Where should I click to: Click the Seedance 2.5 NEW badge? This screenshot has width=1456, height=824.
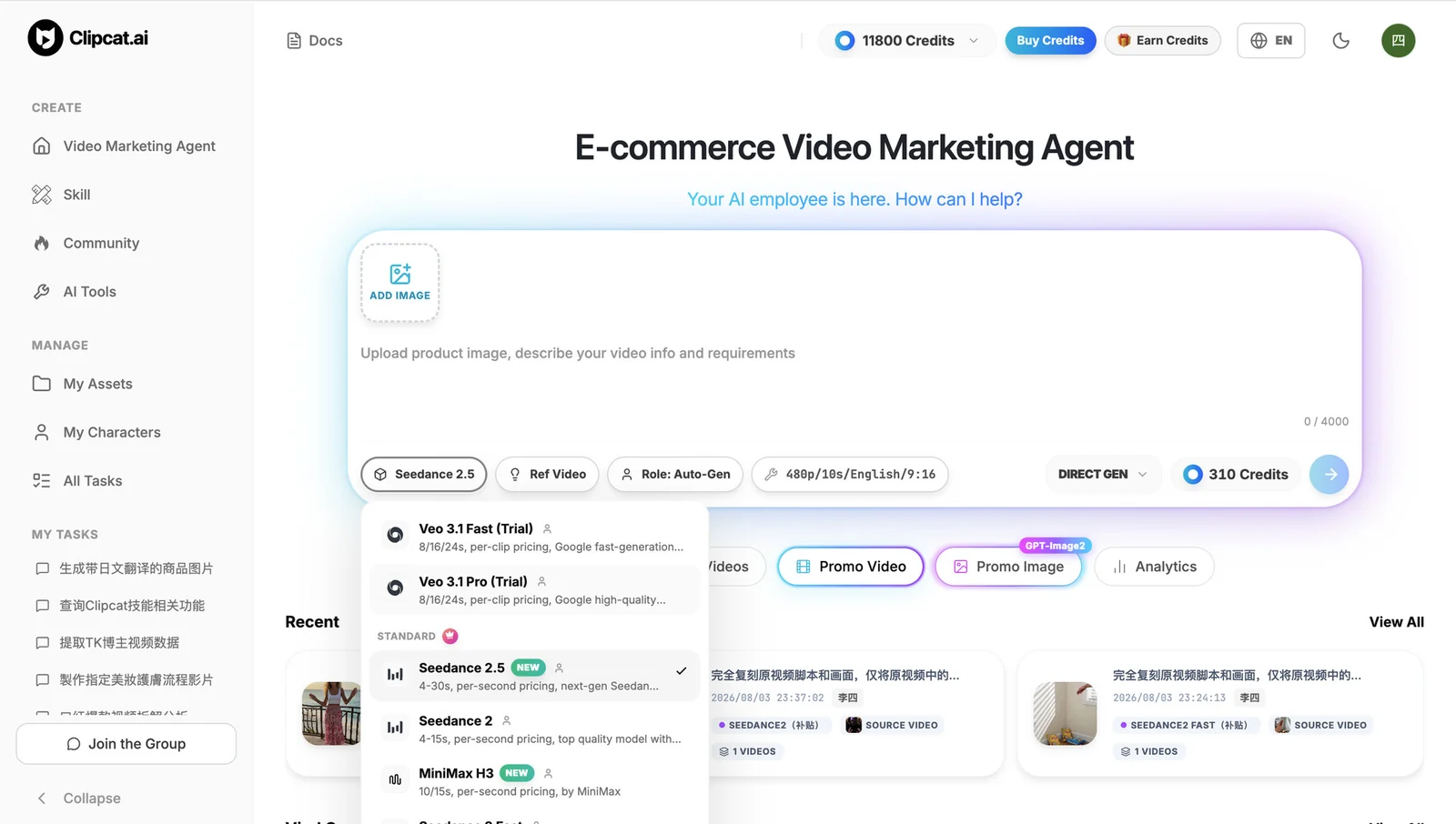[528, 668]
